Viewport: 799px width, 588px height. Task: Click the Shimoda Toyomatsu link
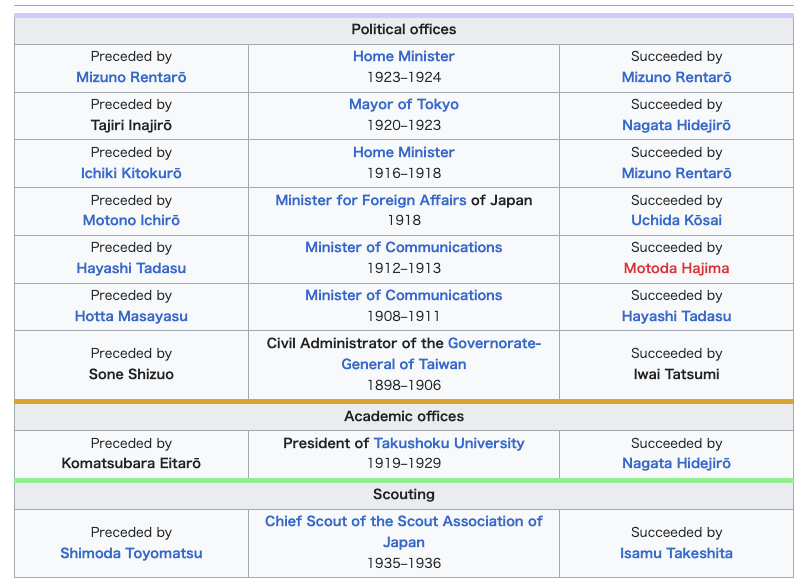click(x=131, y=553)
